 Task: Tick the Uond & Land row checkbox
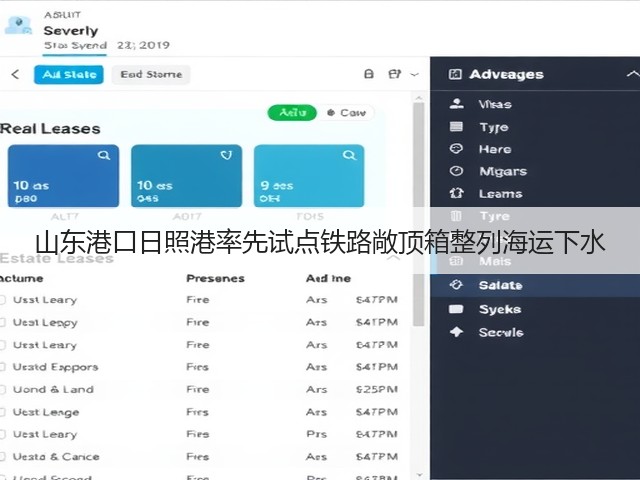pyautogui.click(x=2, y=389)
